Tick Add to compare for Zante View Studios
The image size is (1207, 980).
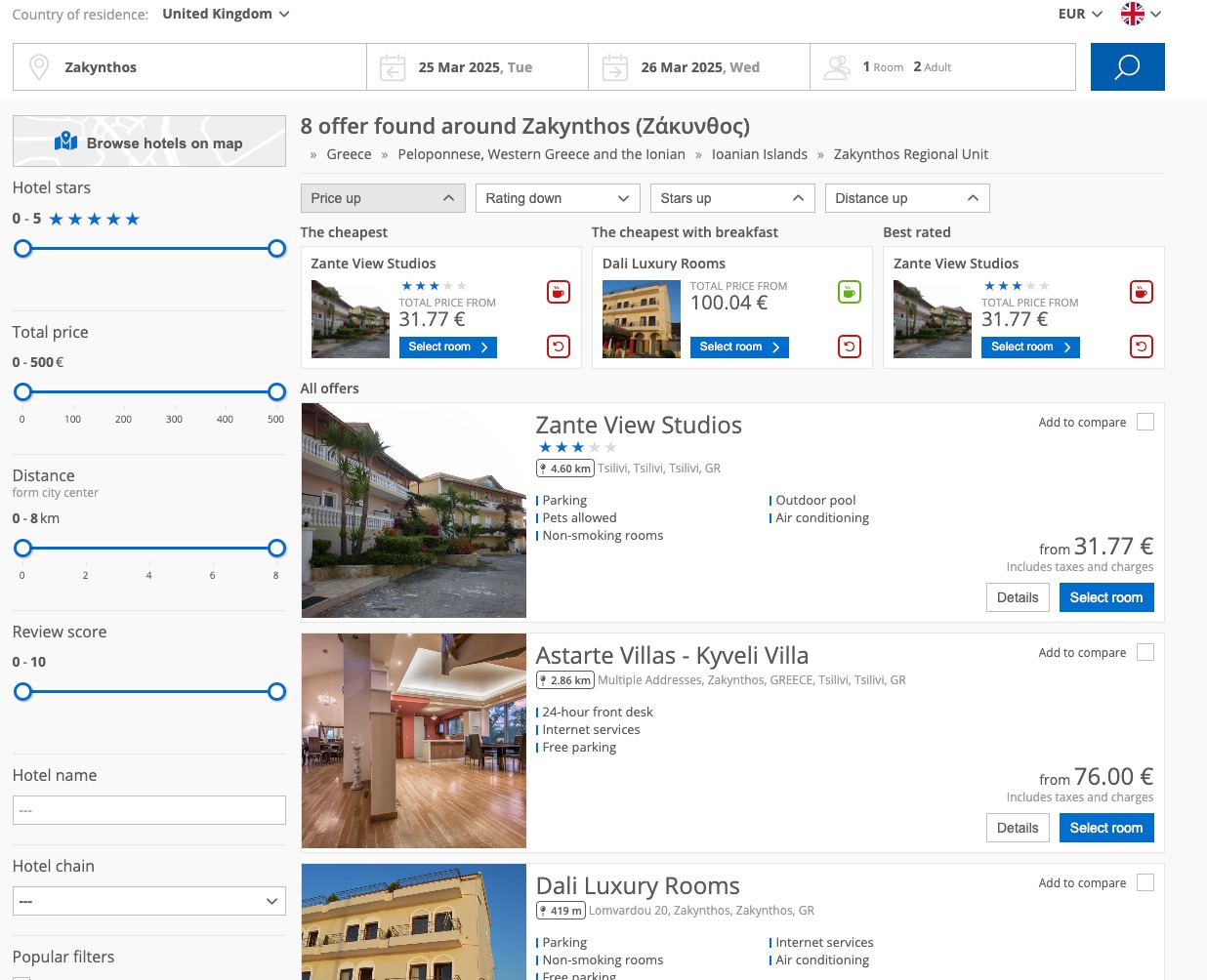pos(1145,422)
